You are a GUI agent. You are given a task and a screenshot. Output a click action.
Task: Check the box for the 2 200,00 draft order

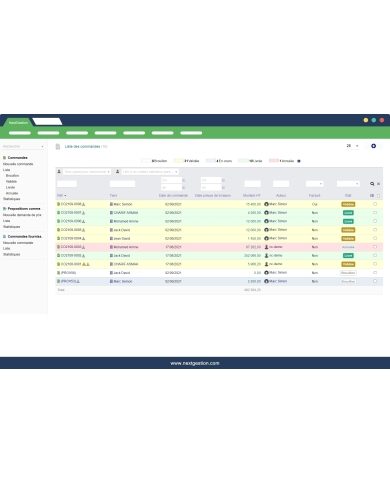pos(375,281)
